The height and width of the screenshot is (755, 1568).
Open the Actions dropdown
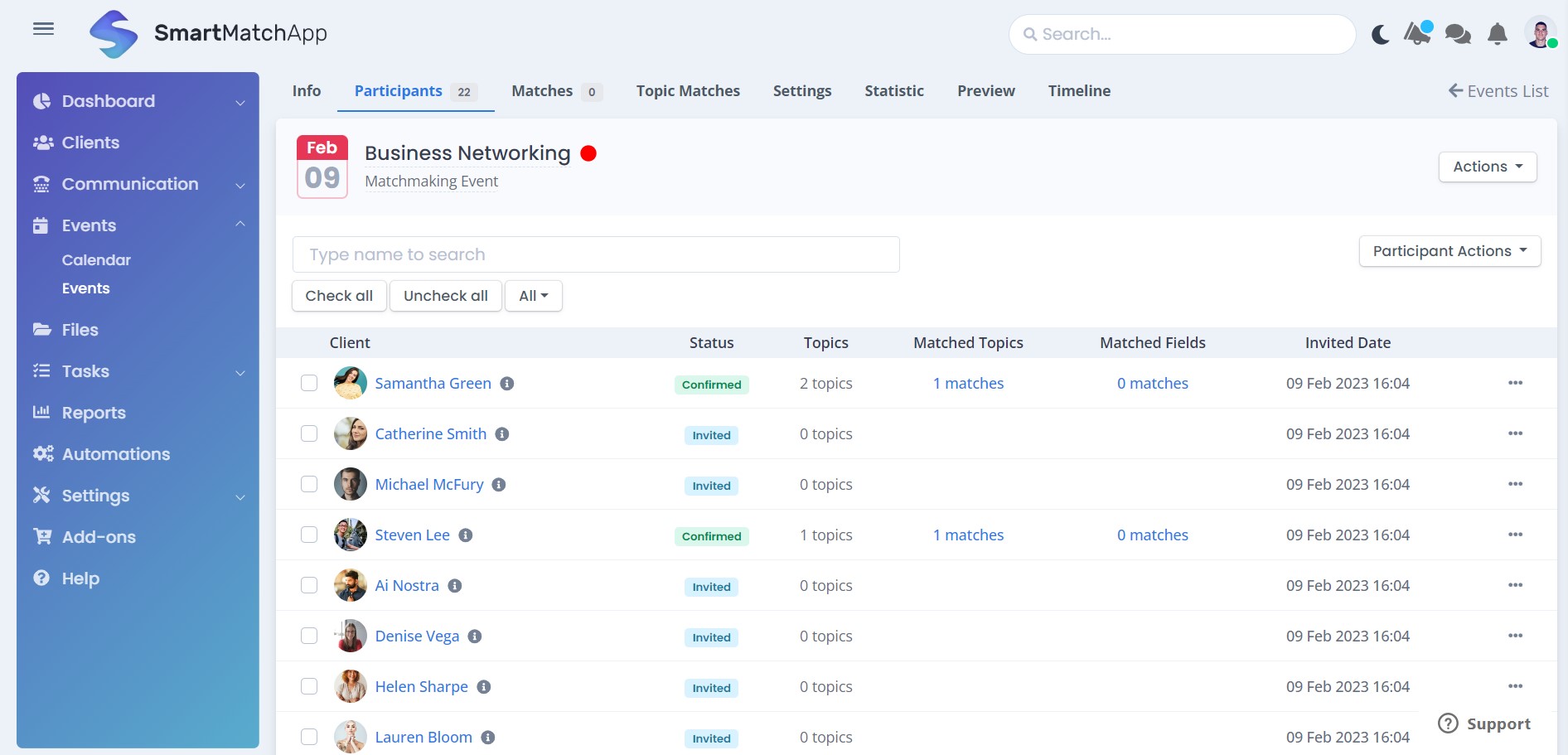pyautogui.click(x=1487, y=167)
